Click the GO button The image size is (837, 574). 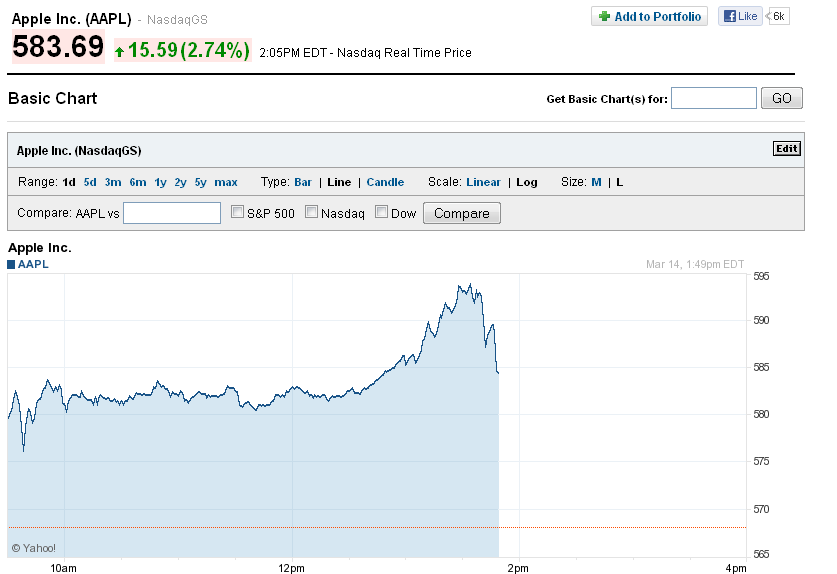[782, 98]
